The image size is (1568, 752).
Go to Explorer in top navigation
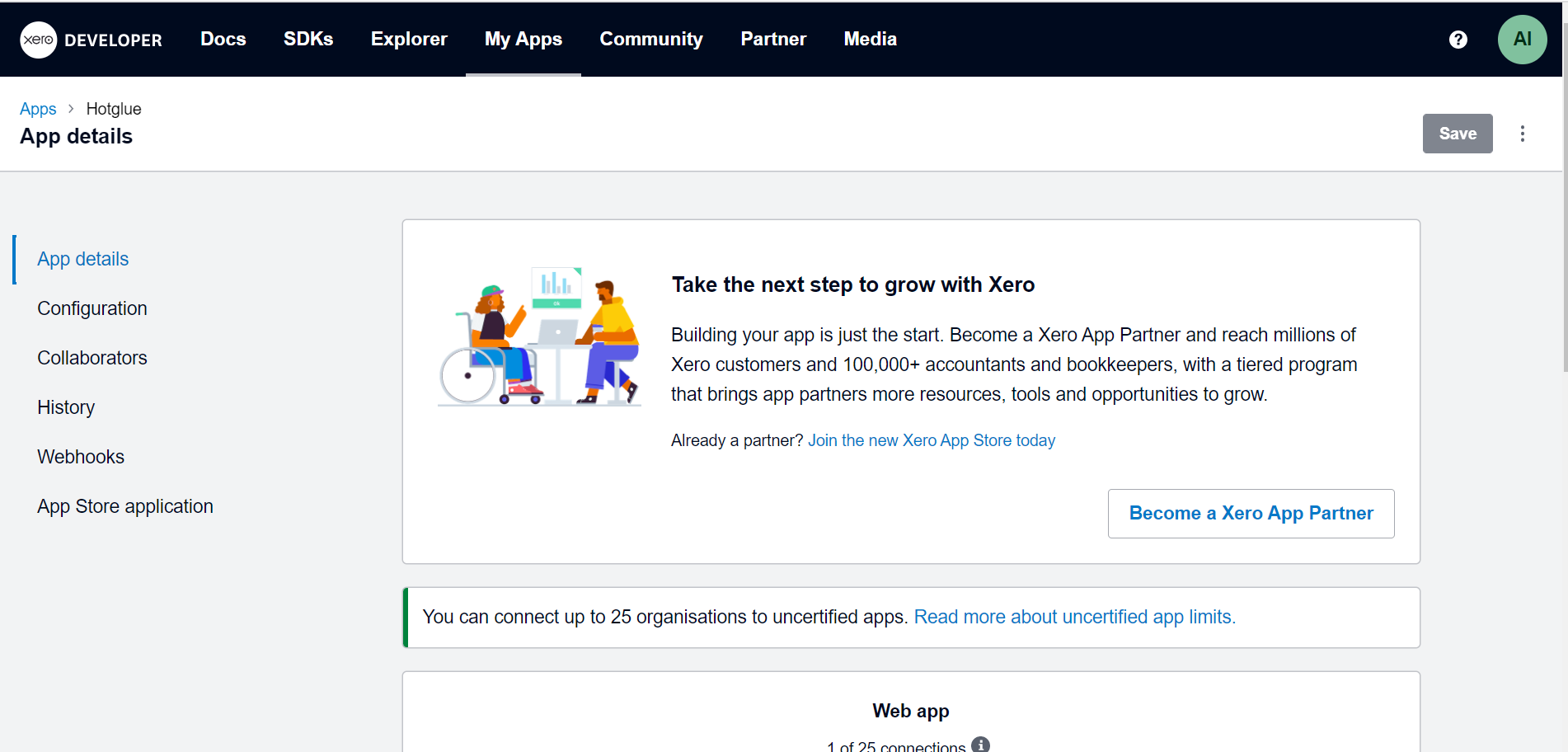tap(409, 39)
